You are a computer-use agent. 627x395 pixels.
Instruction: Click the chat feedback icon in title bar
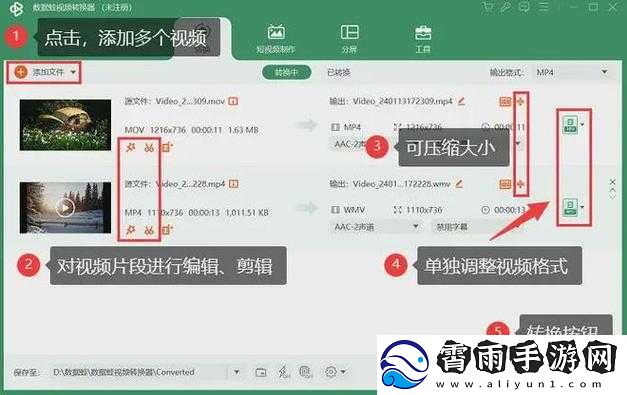tap(524, 7)
